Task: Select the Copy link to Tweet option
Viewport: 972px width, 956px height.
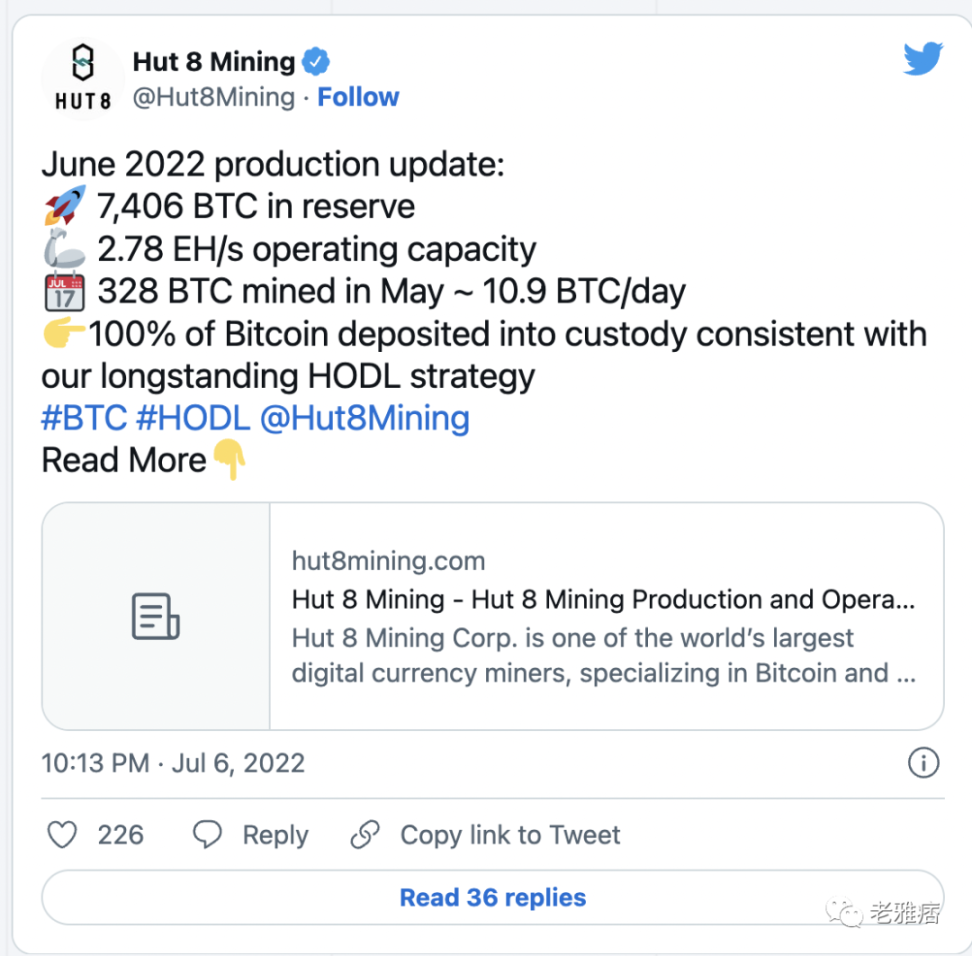Action: tap(509, 834)
